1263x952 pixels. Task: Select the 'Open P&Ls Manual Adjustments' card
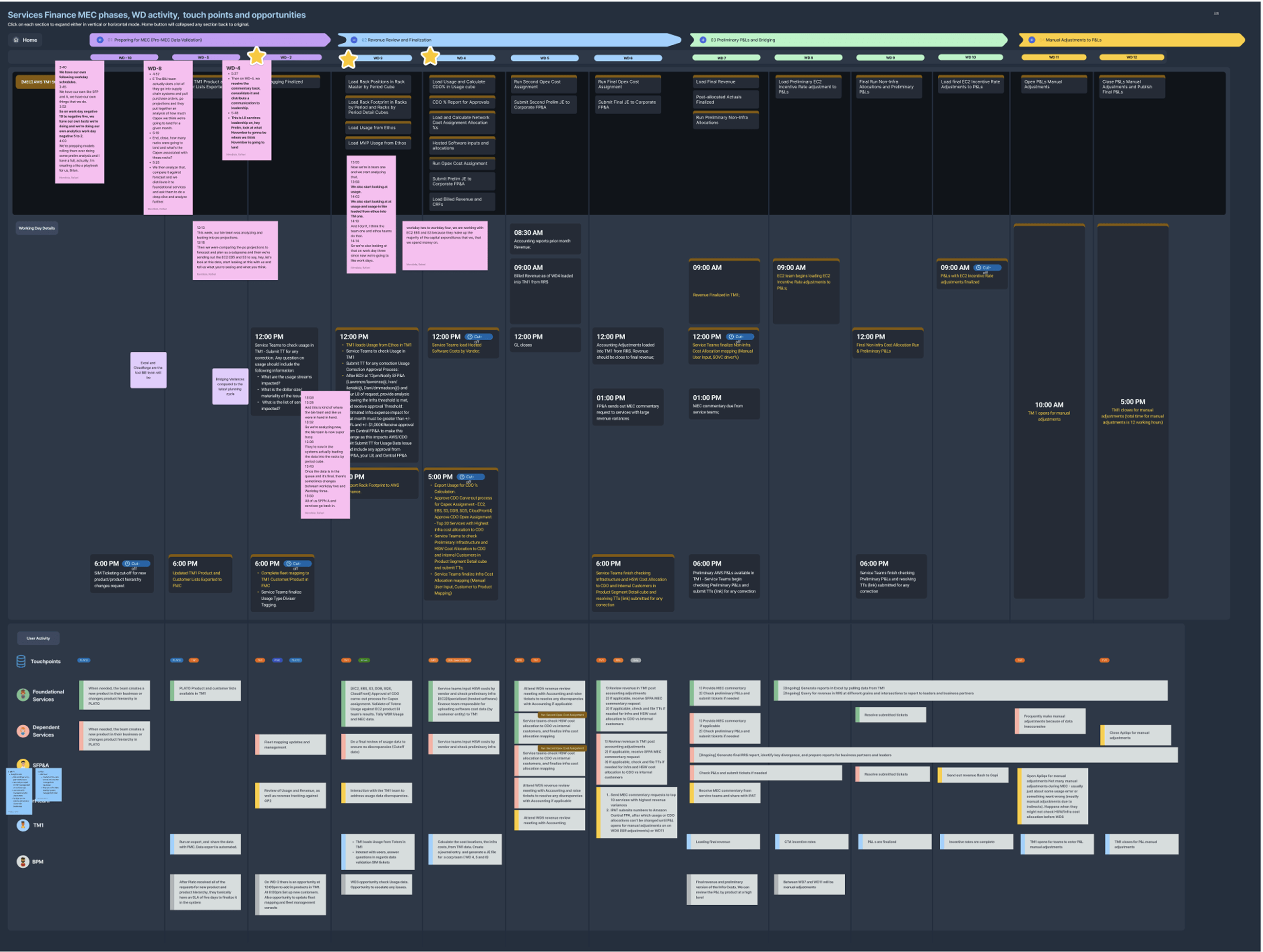click(1054, 84)
